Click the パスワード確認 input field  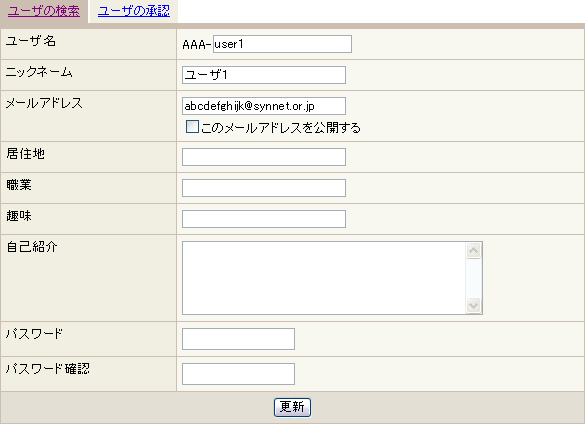click(x=238, y=374)
